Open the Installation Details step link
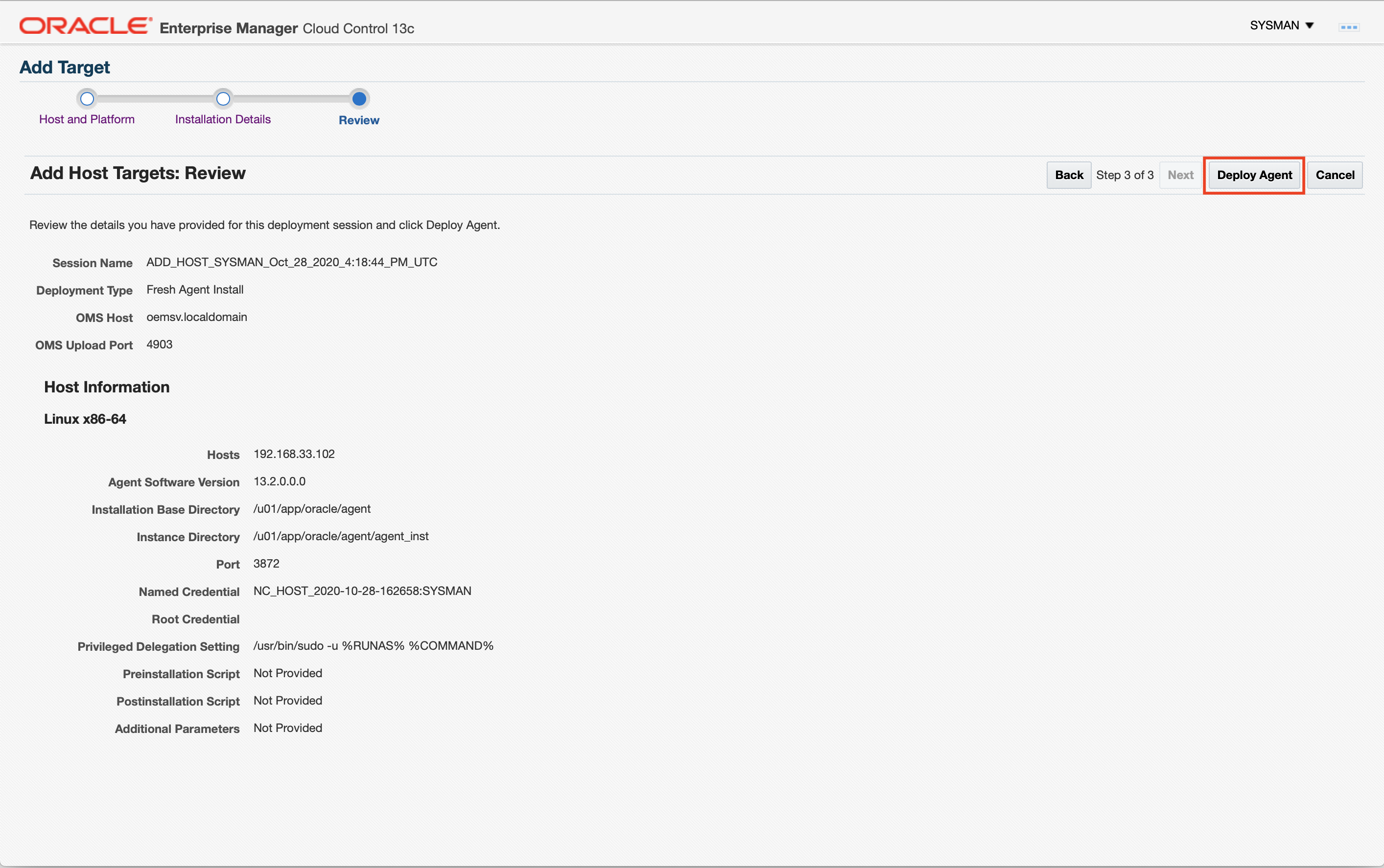The height and width of the screenshot is (868, 1384). coord(223,119)
